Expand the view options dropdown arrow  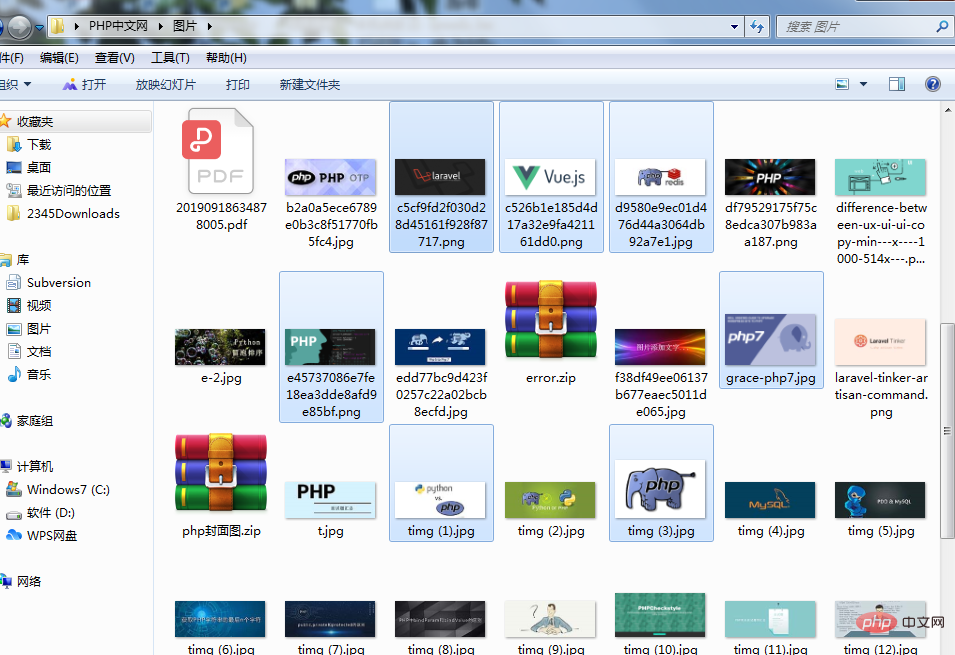tap(863, 84)
